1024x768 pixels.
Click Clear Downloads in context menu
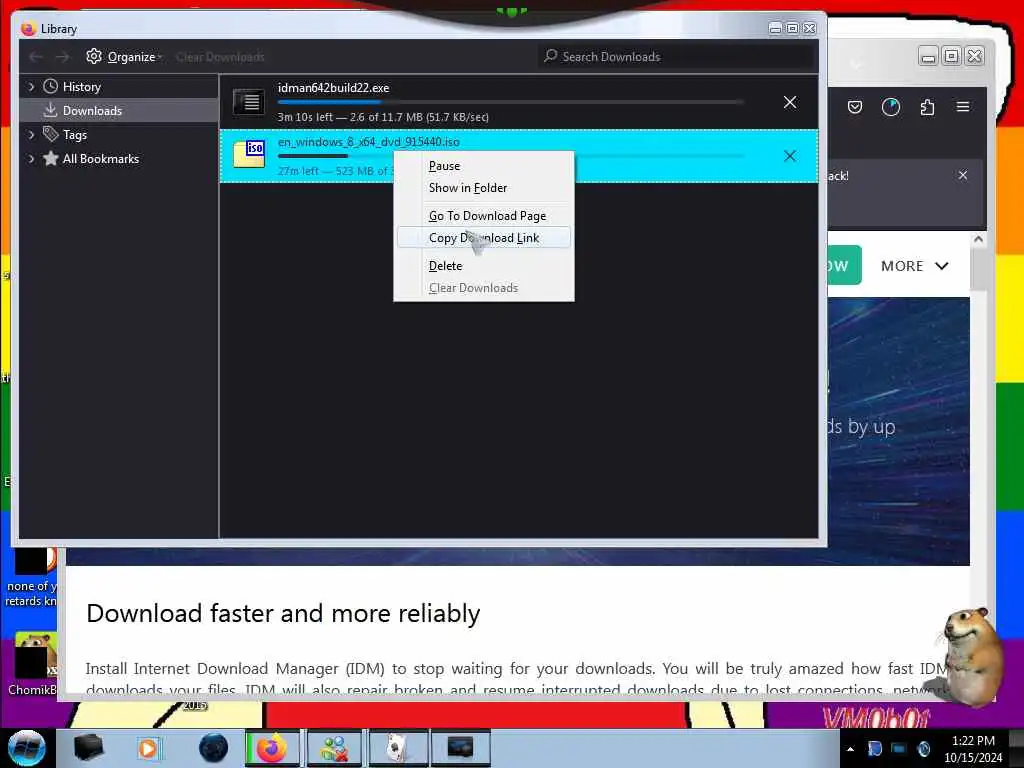(x=483, y=288)
